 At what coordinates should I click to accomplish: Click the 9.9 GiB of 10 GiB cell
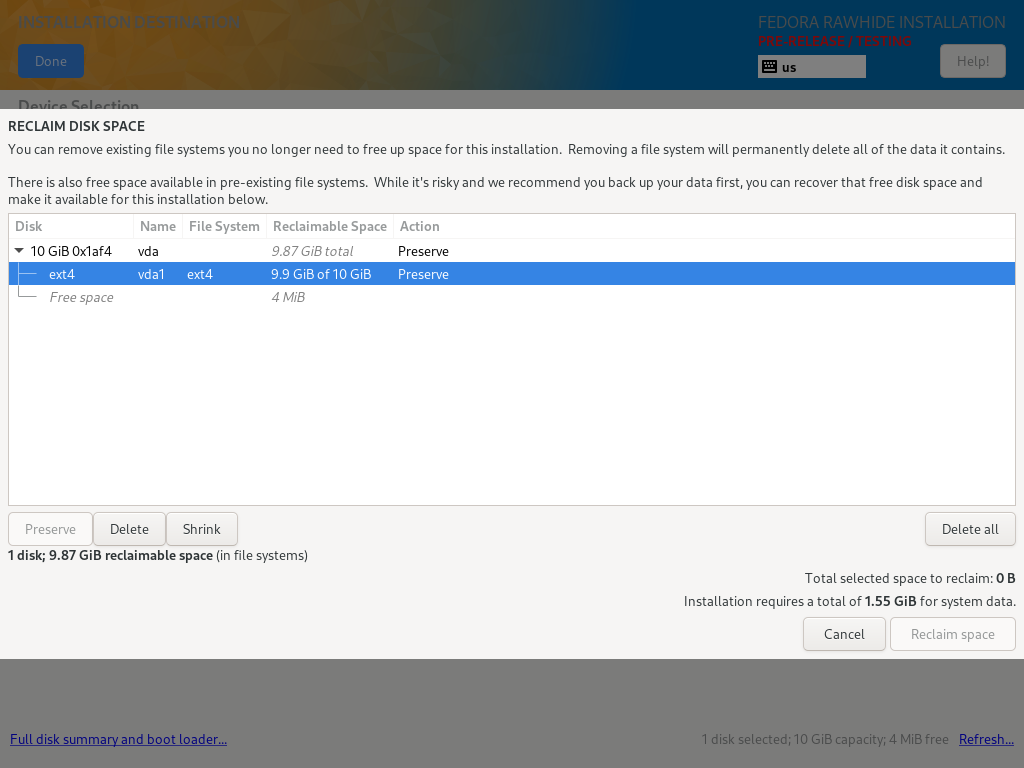coord(321,274)
